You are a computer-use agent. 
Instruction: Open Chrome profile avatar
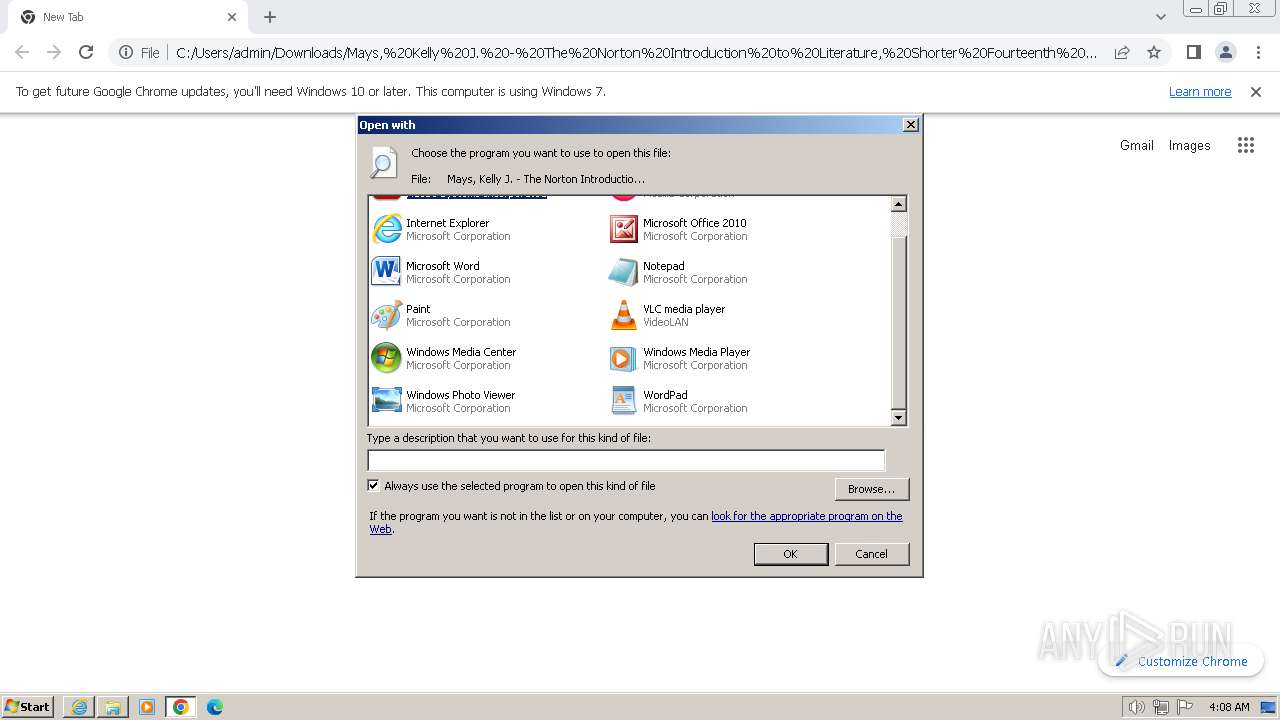click(1225, 52)
